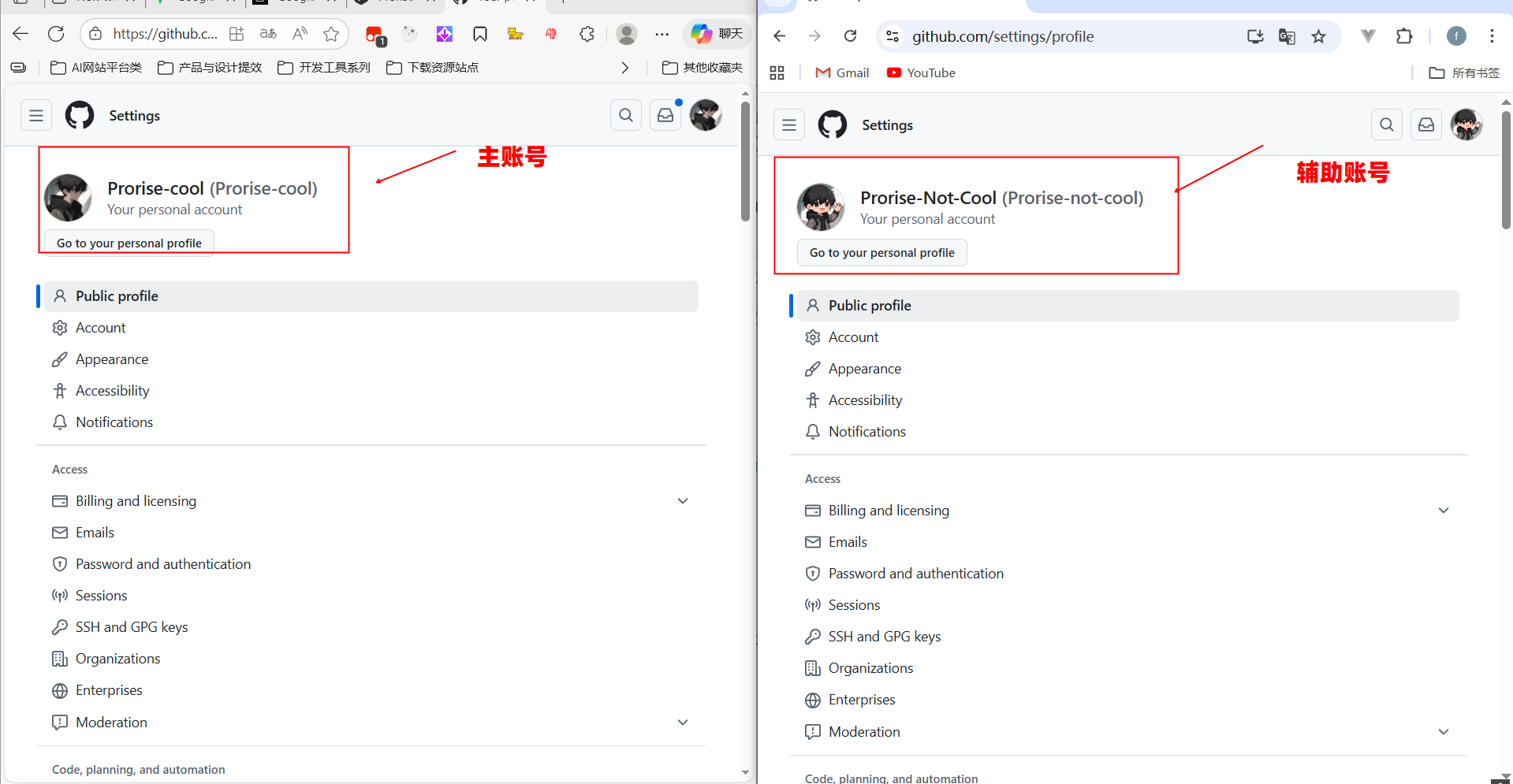Expand Moderation section in right window
The width and height of the screenshot is (1513, 784).
[x=1443, y=732]
